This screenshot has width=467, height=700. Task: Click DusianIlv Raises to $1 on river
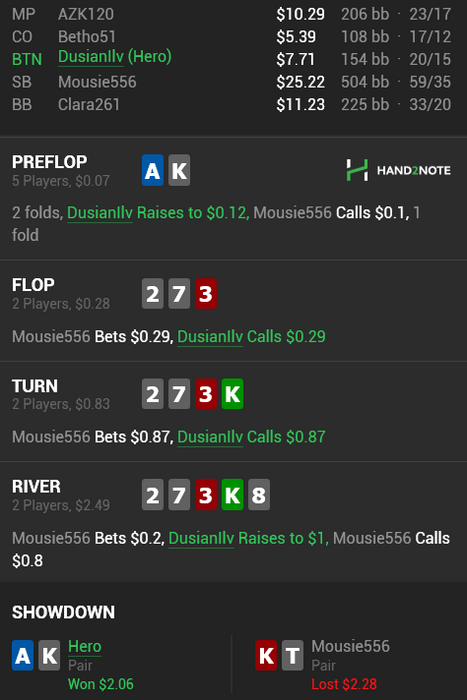pyautogui.click(x=248, y=538)
